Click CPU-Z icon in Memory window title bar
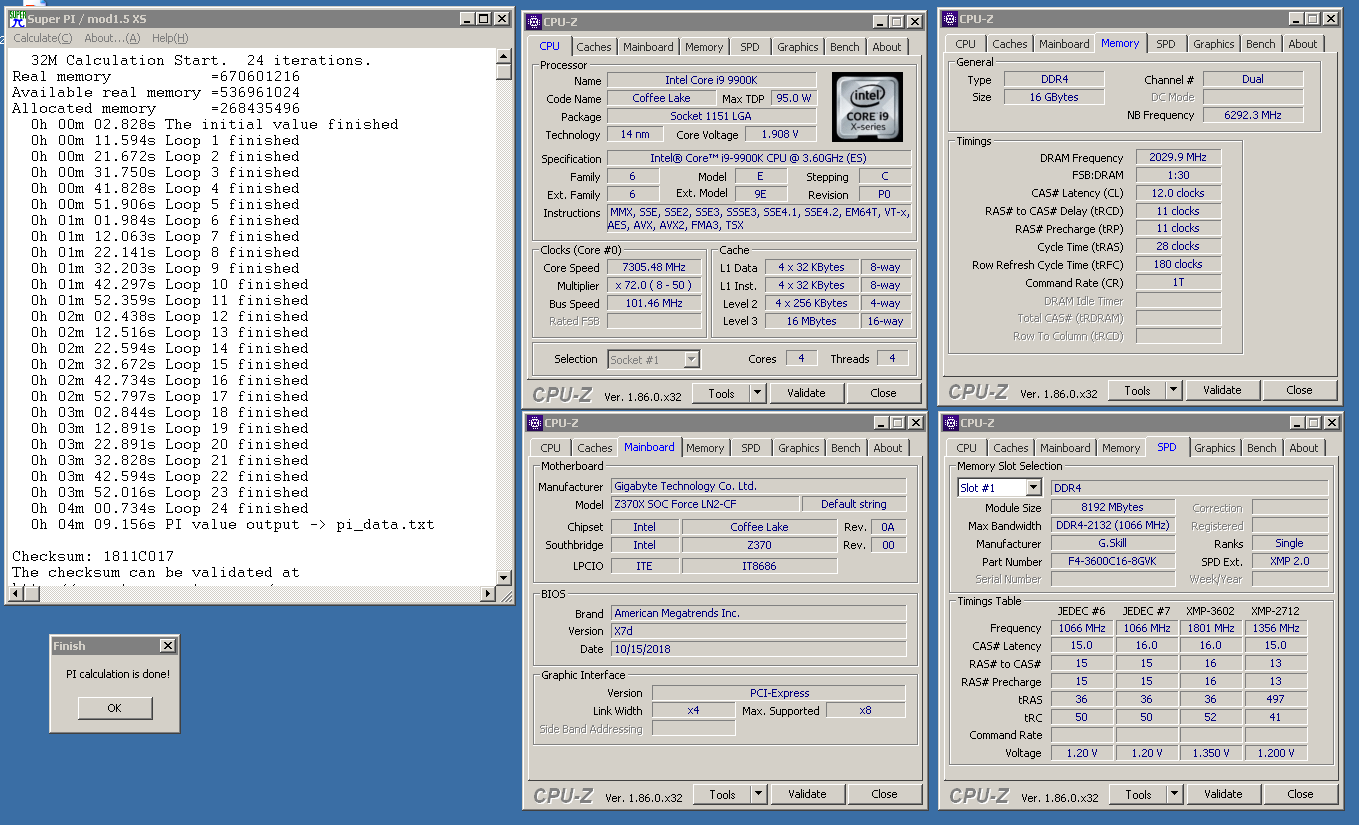 (951, 18)
